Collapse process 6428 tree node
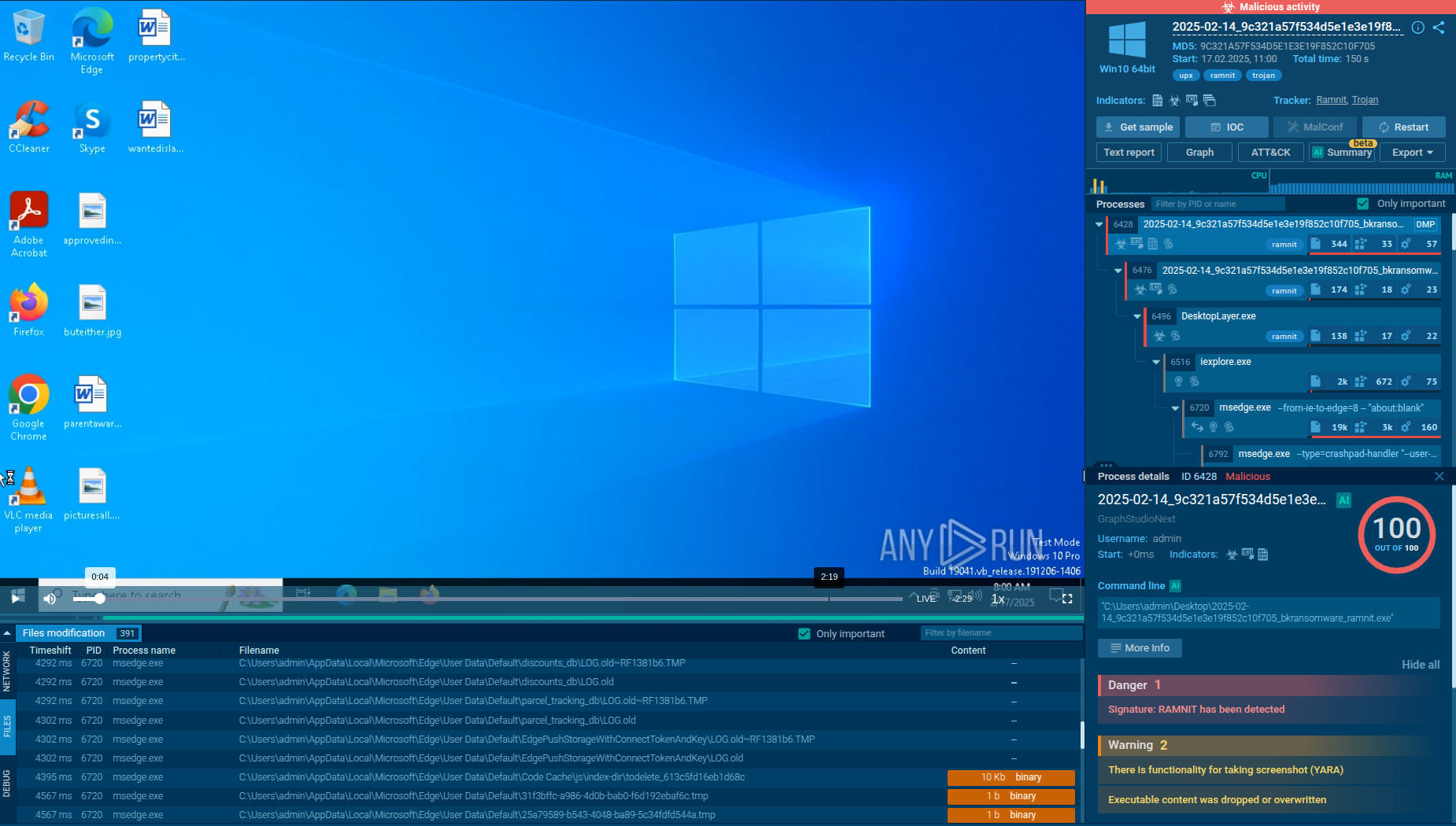This screenshot has height=826, width=1456. (1099, 224)
